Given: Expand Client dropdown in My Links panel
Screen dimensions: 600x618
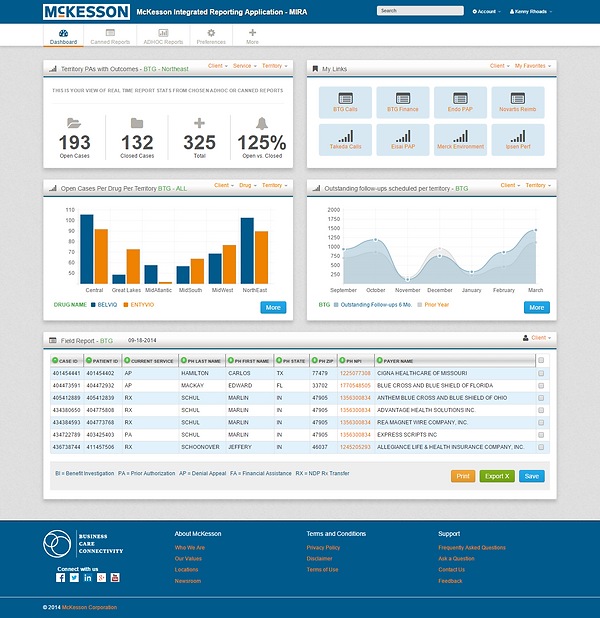Looking at the screenshot, I should pos(500,66).
